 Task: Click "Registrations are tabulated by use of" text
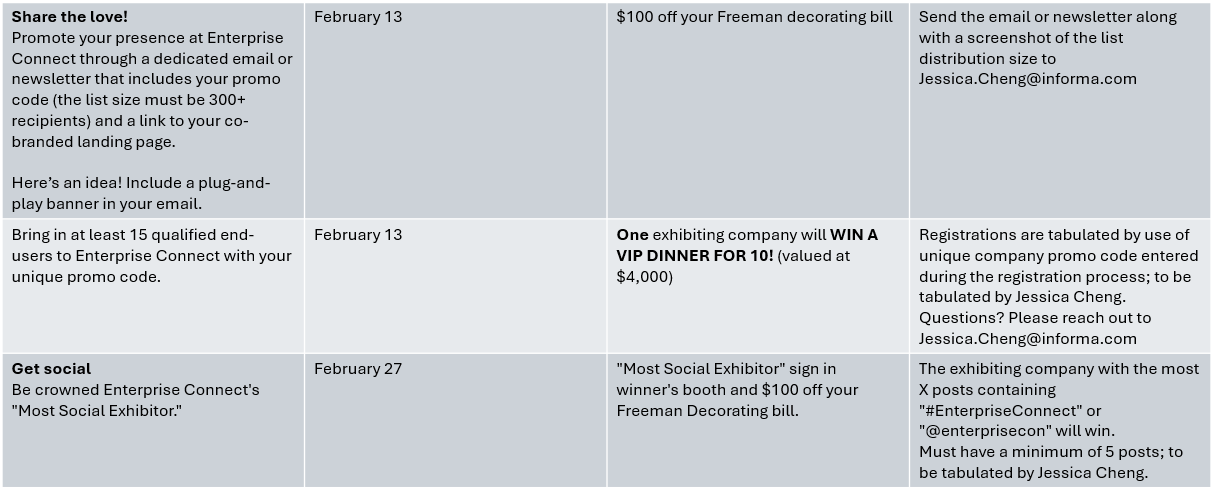click(x=1054, y=235)
